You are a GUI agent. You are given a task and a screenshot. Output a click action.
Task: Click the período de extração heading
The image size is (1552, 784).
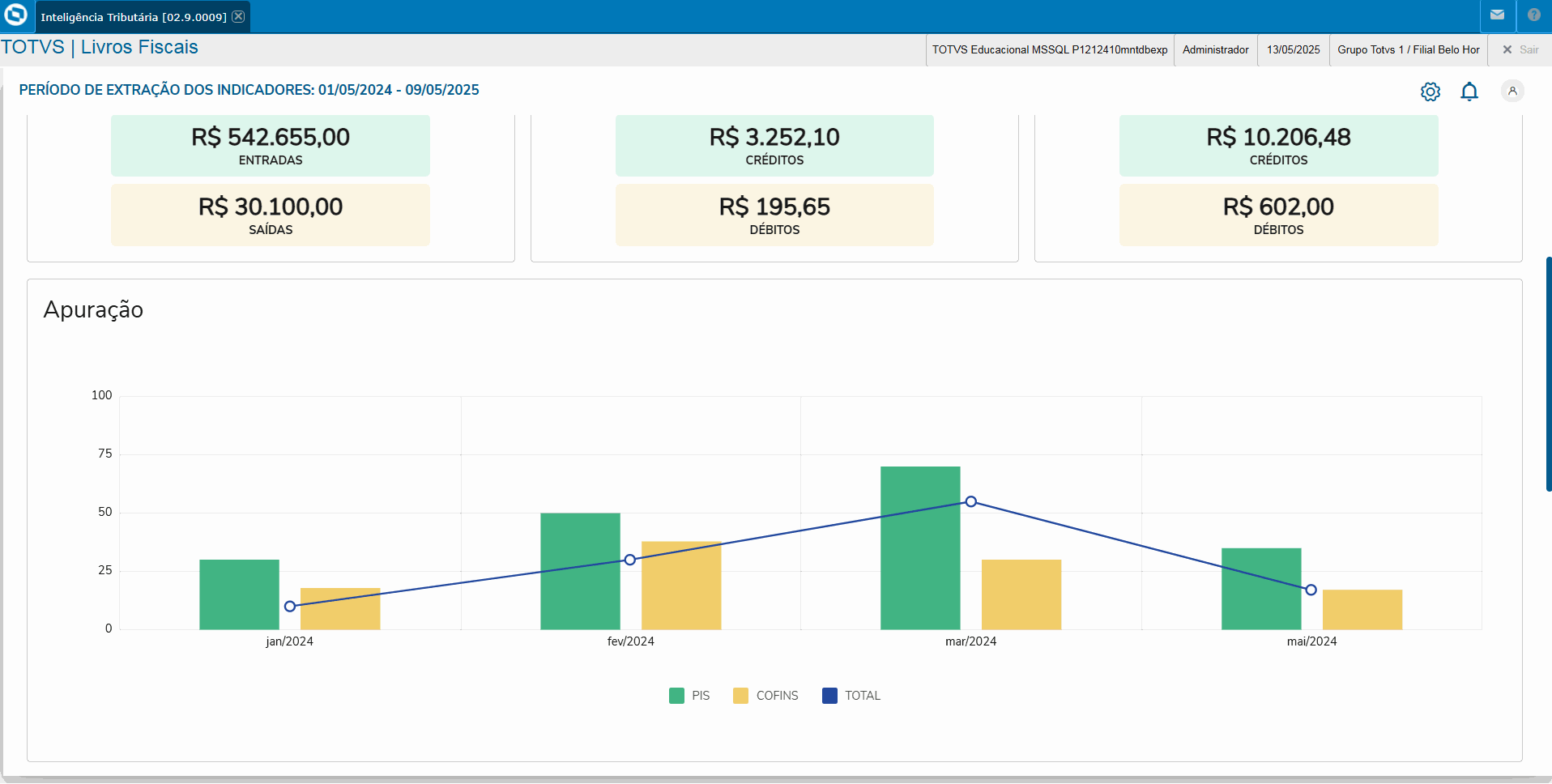pyautogui.click(x=249, y=90)
